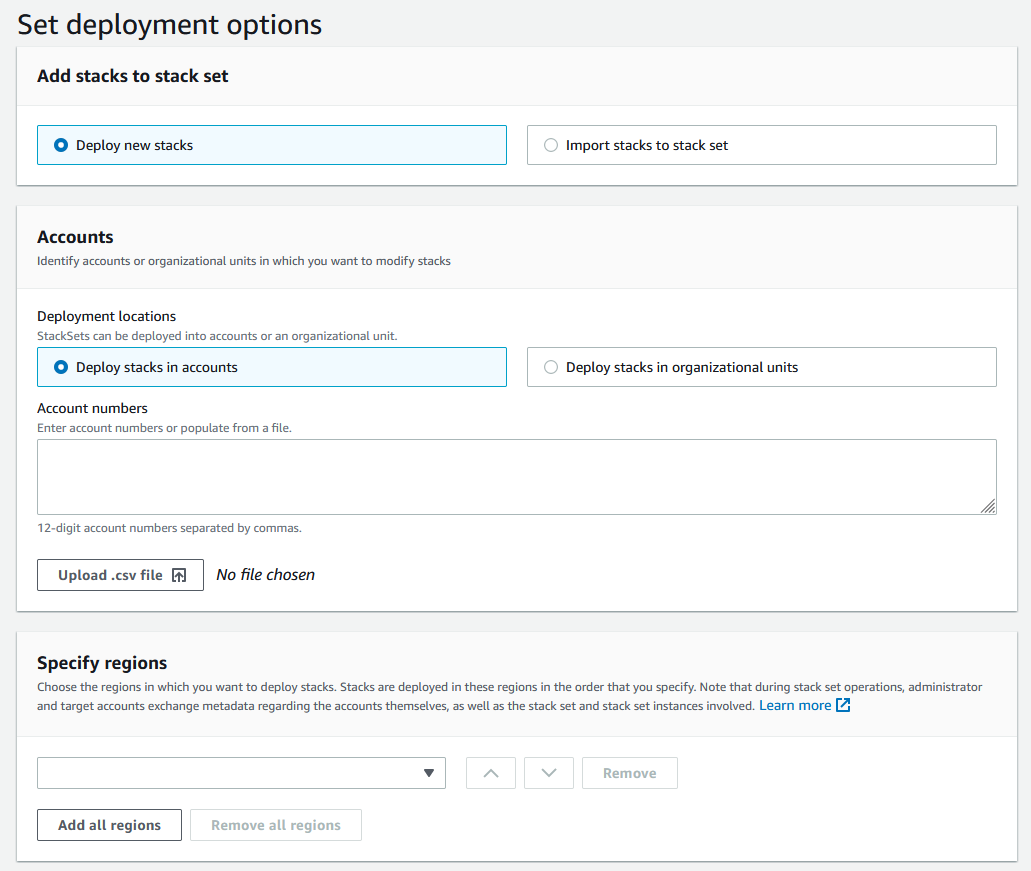Click the radio circle next to Import stacks
1031x871 pixels.
click(x=551, y=144)
